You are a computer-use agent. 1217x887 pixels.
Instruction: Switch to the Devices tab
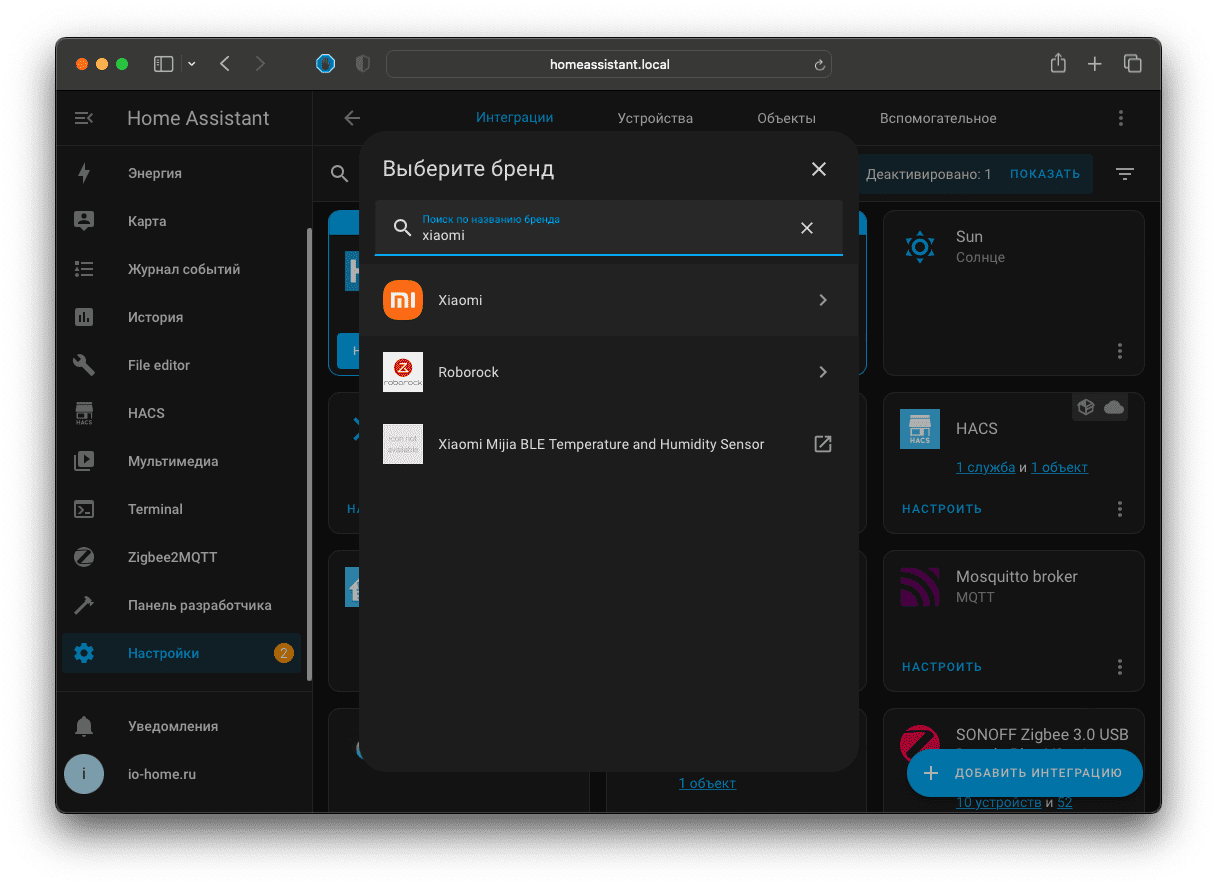coord(655,118)
